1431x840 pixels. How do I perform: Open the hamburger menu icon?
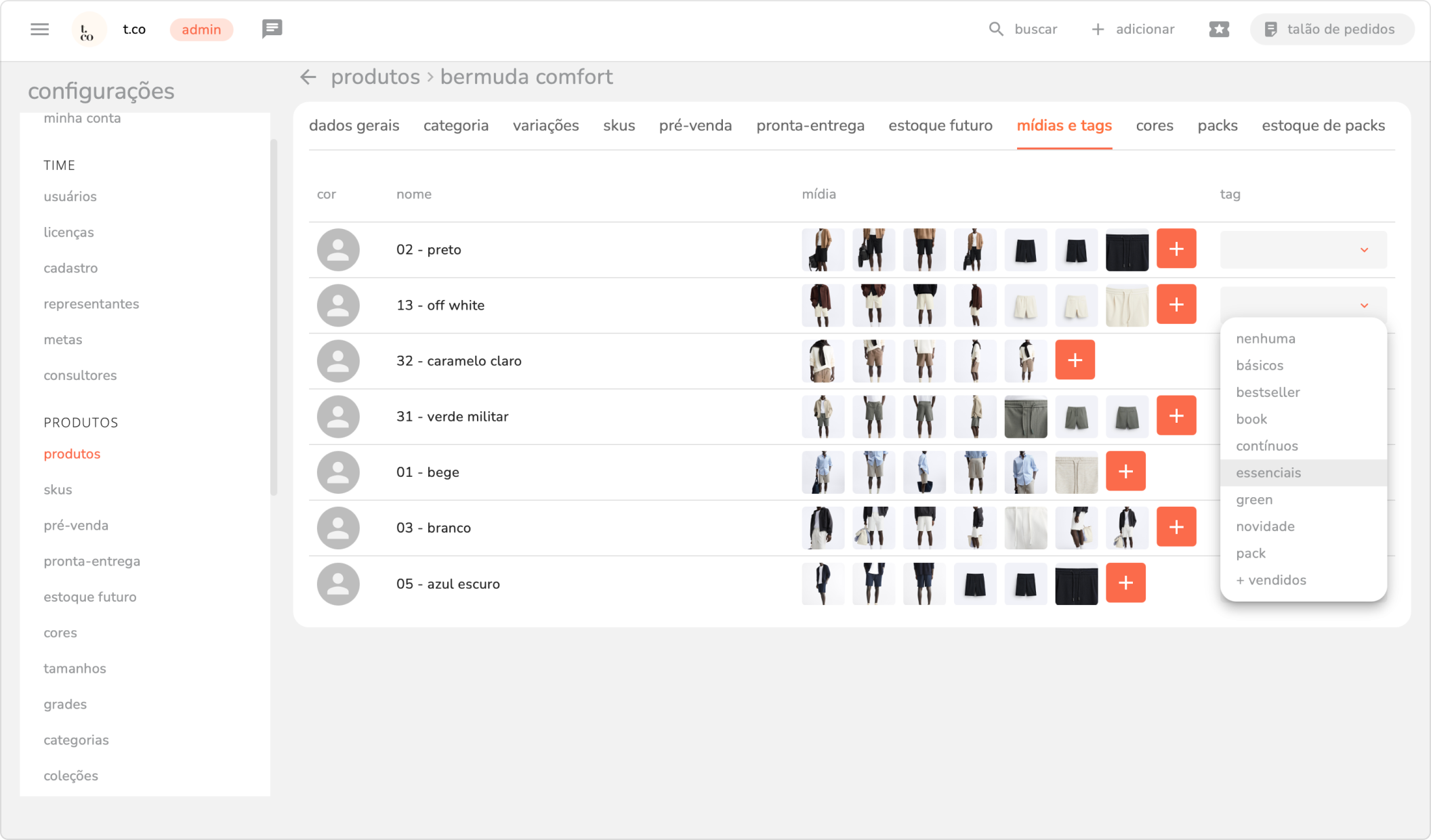(40, 29)
